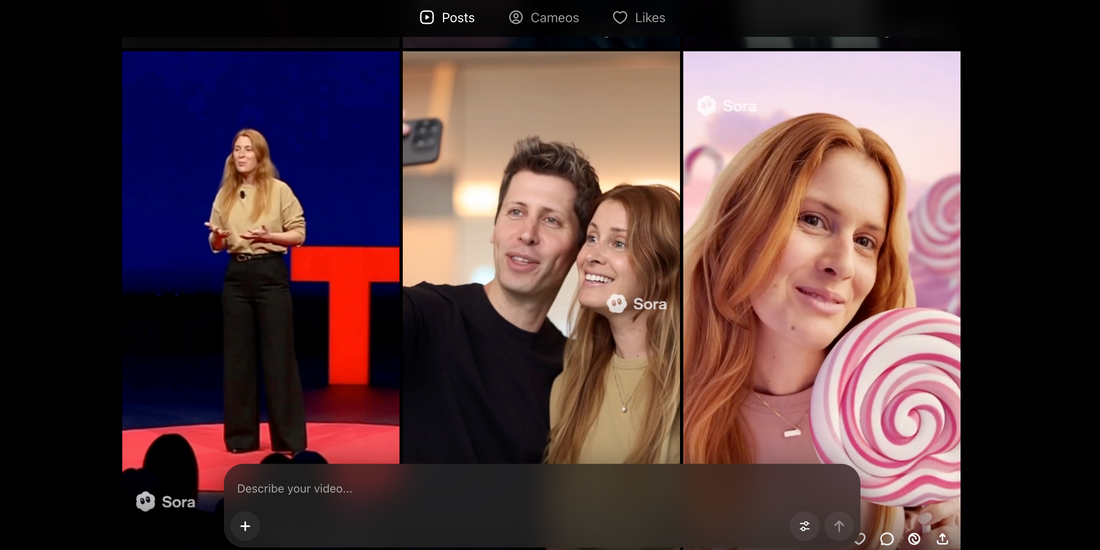
Task: Click Sora watermark on the lollipop video
Action: (x=727, y=105)
